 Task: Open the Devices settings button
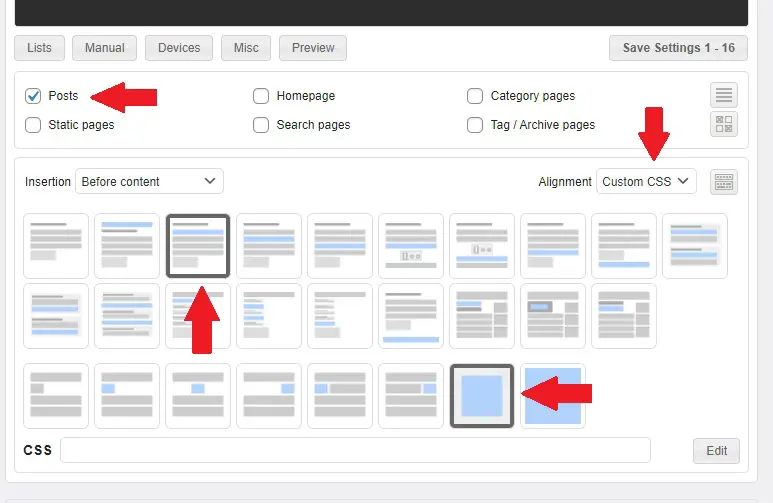(179, 48)
